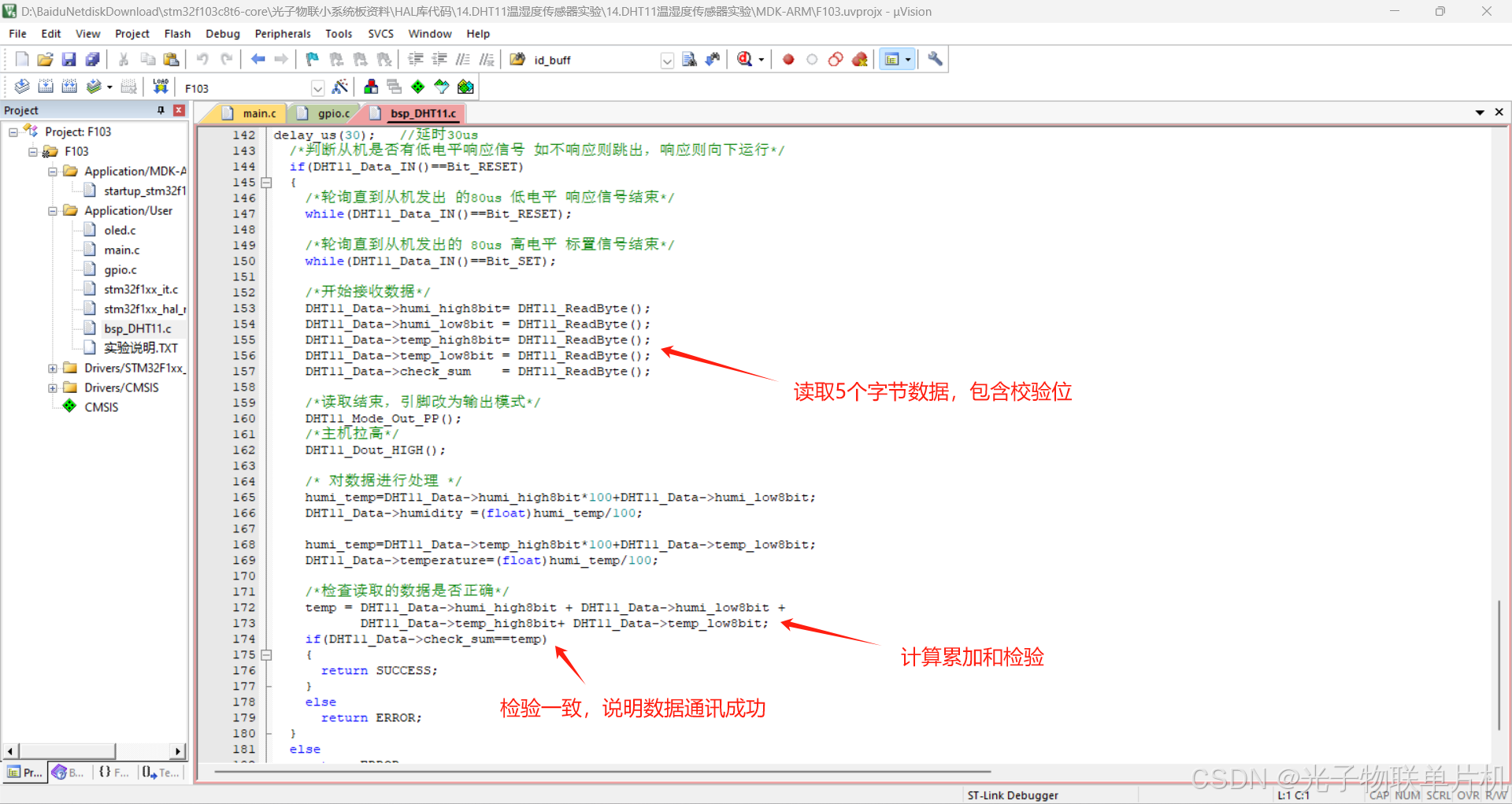
Task: Expand Drivers/CMSIS folder
Action: tap(53, 387)
